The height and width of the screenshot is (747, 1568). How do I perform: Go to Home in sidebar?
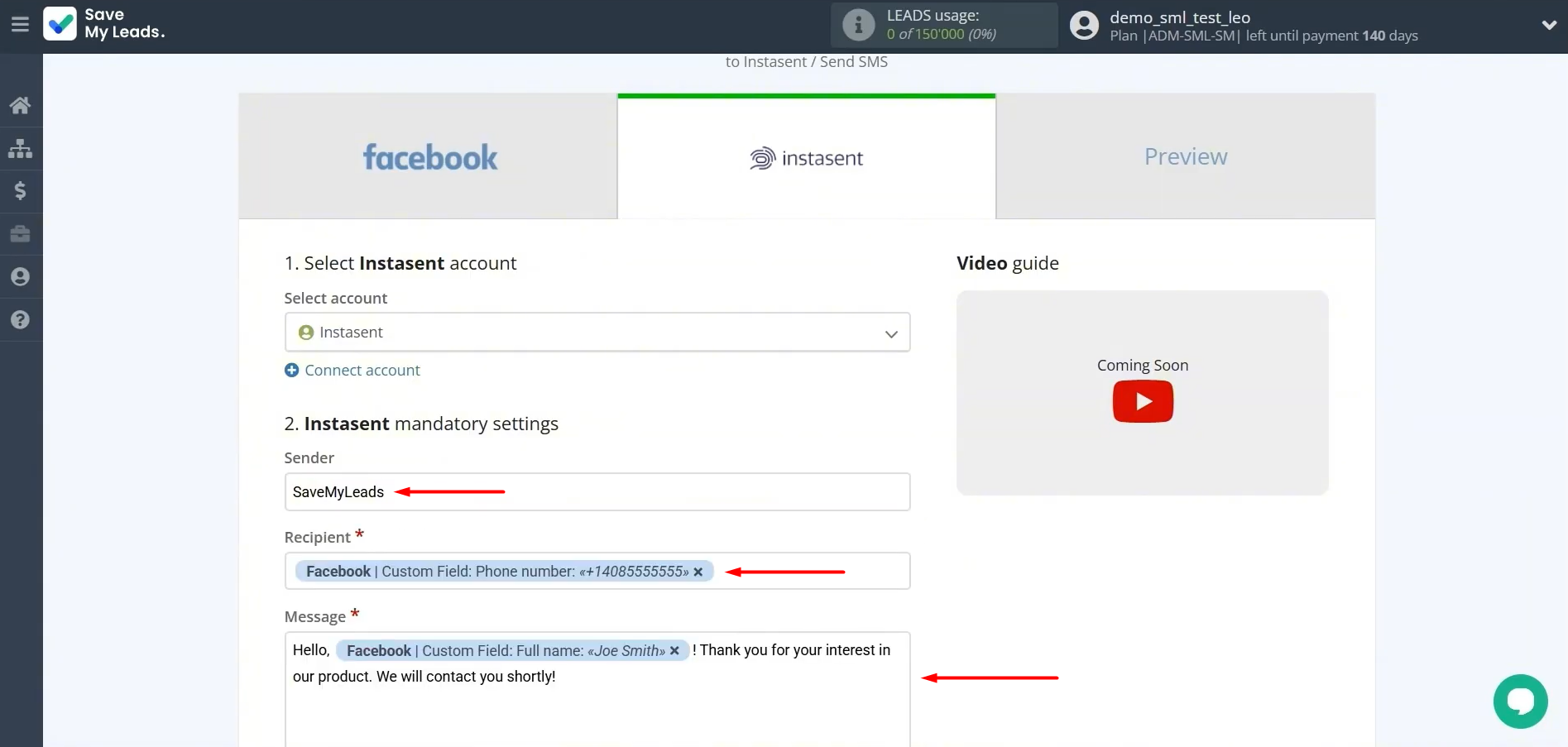click(21, 105)
